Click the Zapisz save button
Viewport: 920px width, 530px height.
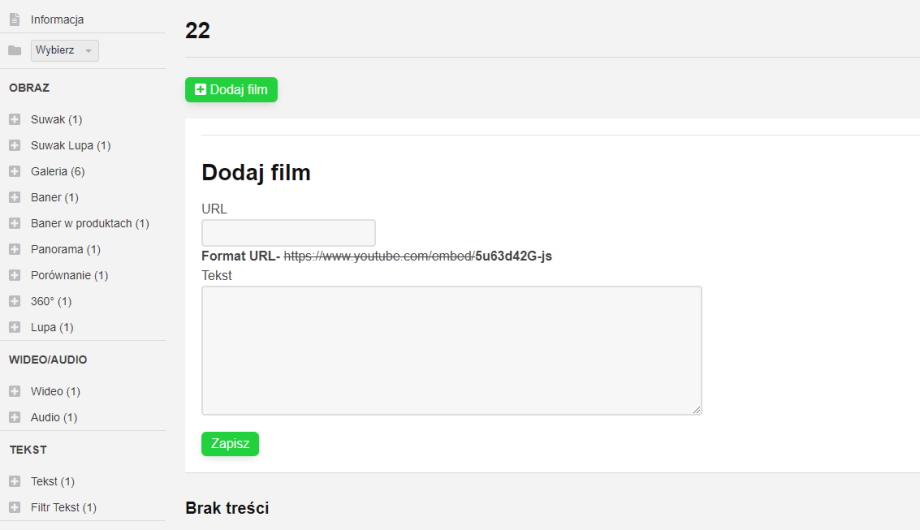[230, 444]
